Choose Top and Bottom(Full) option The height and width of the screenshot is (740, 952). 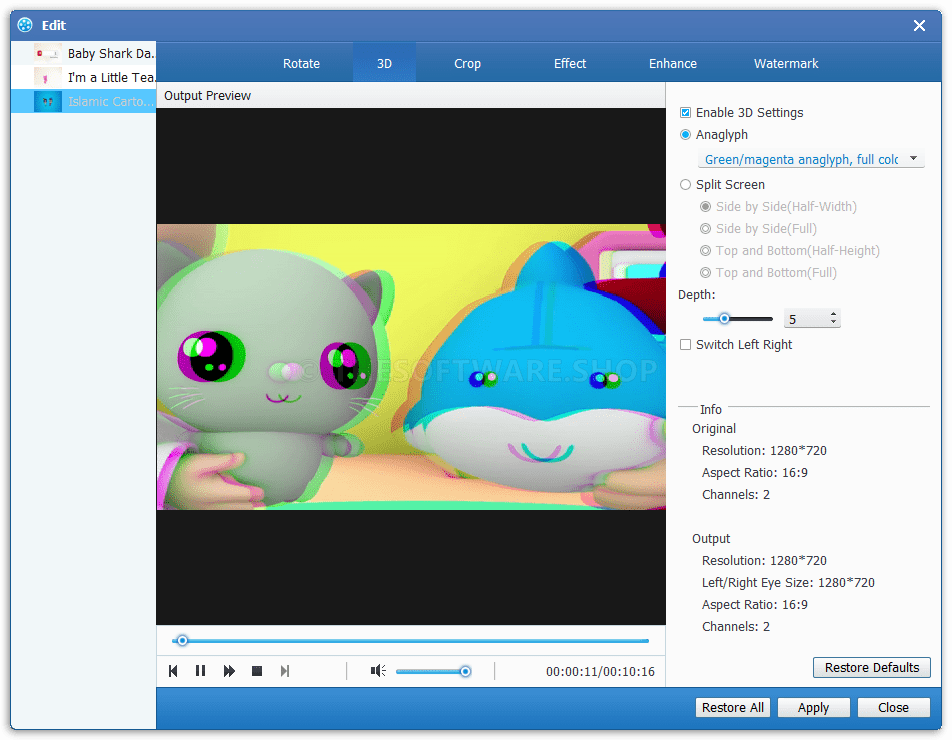(706, 273)
